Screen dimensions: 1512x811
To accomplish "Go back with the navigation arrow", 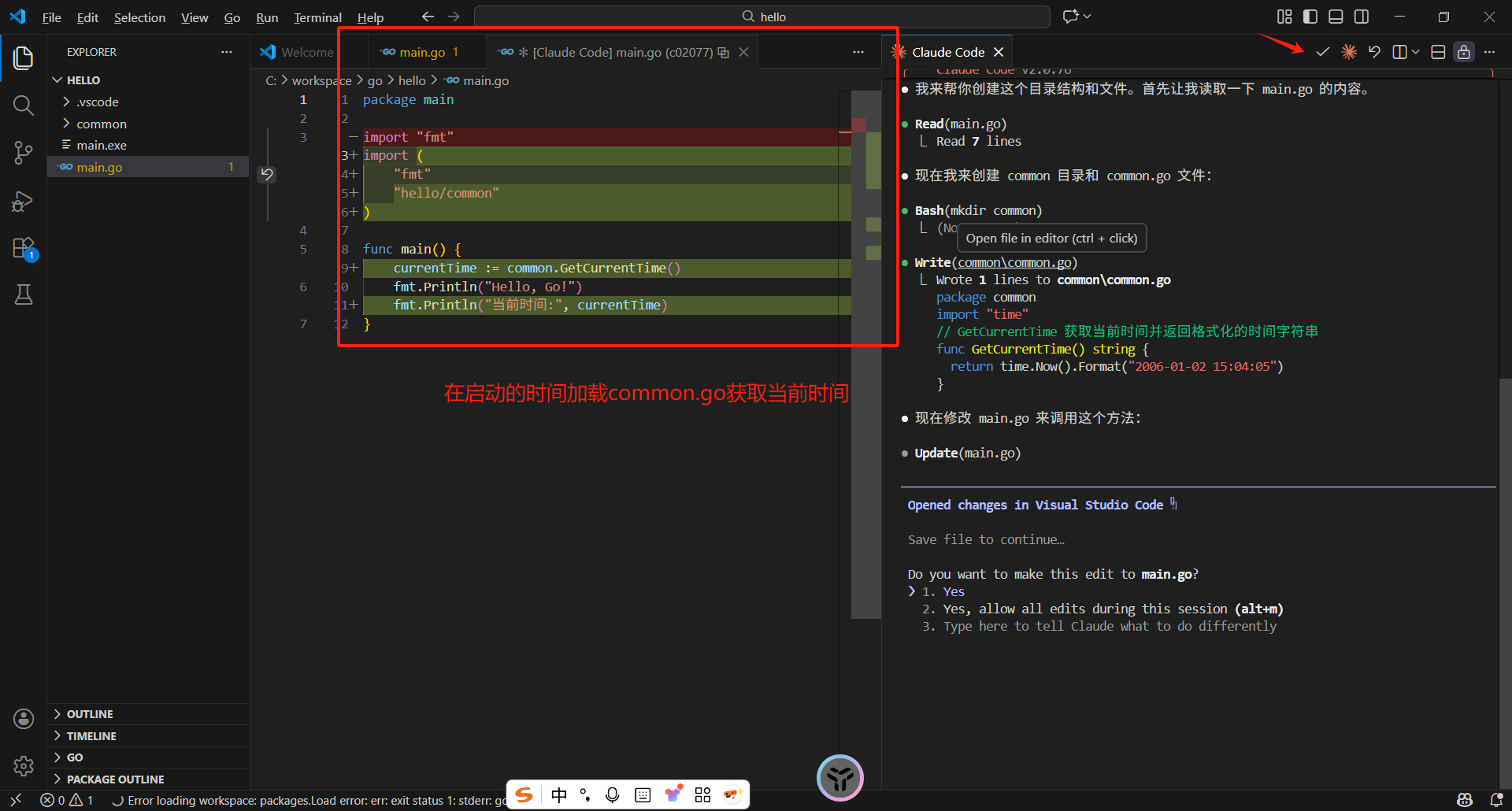I will click(x=428, y=17).
